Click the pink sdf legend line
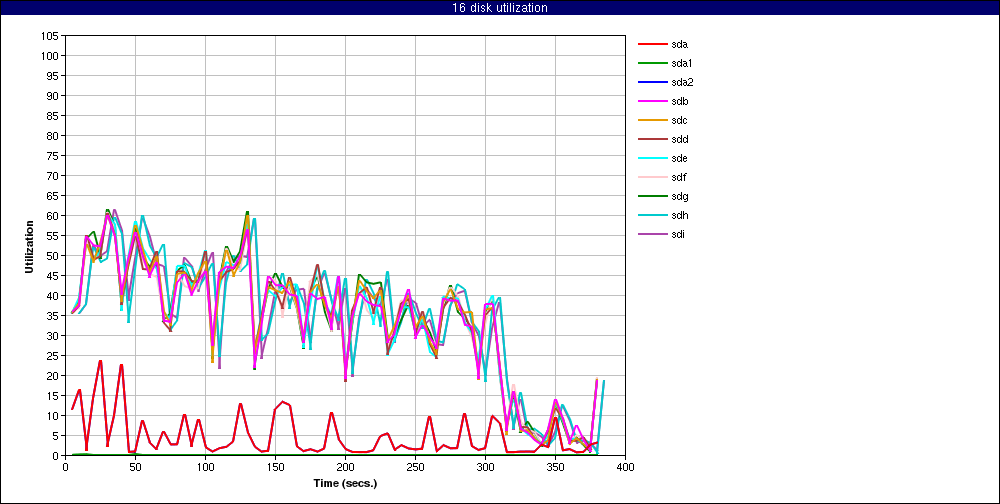 coord(652,177)
